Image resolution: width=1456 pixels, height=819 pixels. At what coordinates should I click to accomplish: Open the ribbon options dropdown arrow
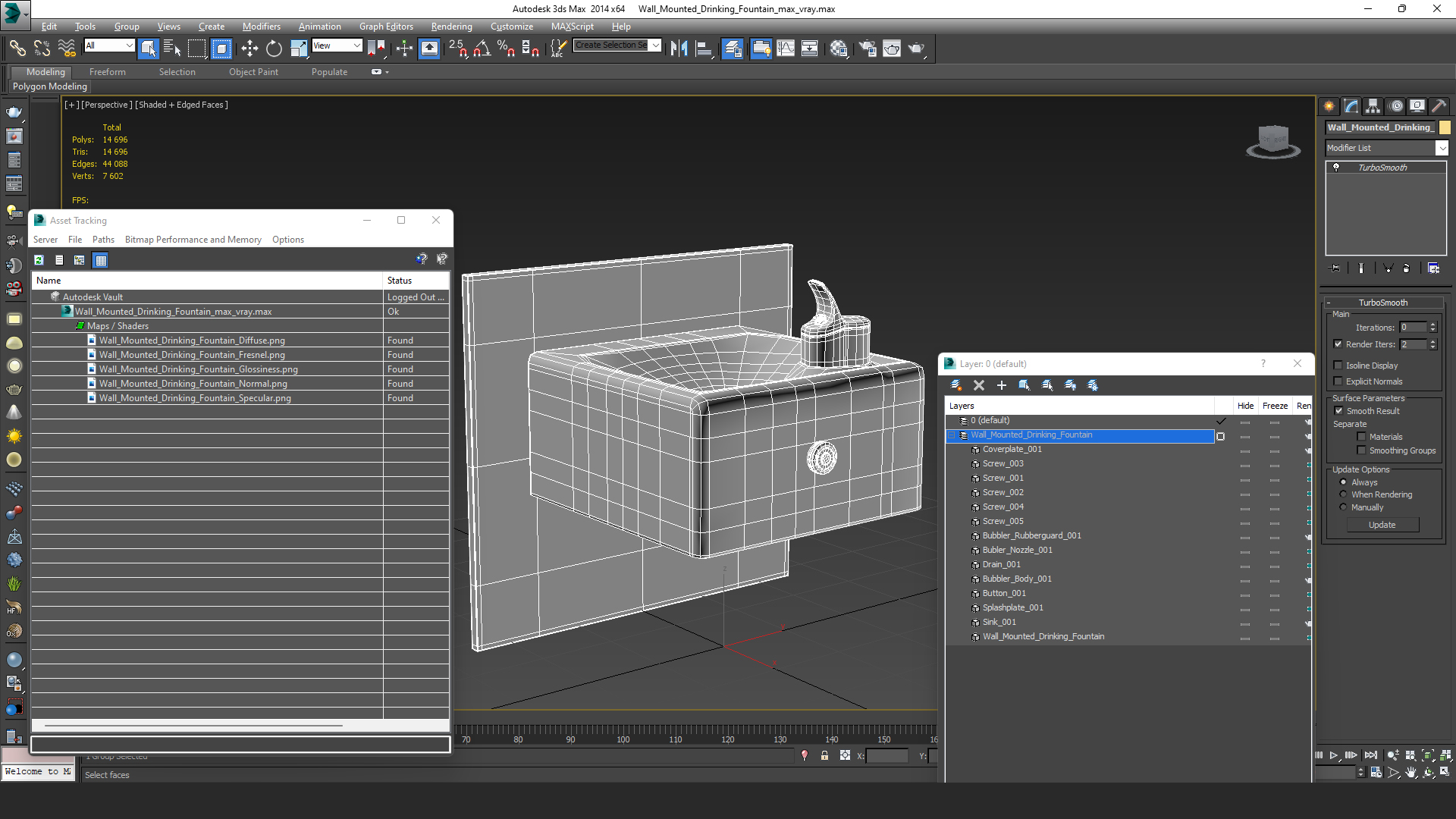pyautogui.click(x=387, y=72)
